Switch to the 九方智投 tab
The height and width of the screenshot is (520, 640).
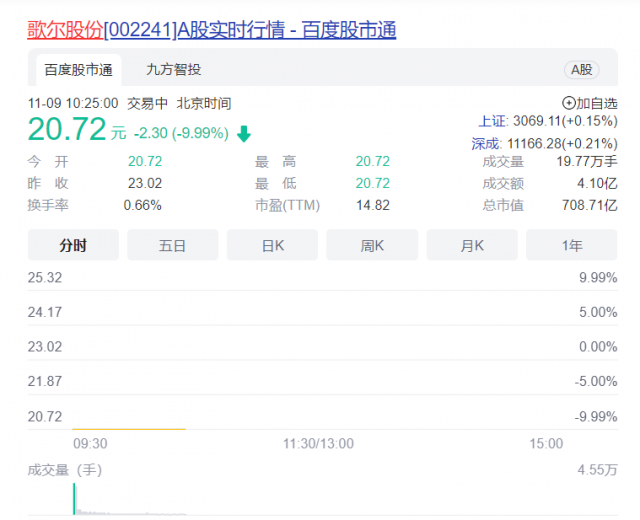click(173, 69)
